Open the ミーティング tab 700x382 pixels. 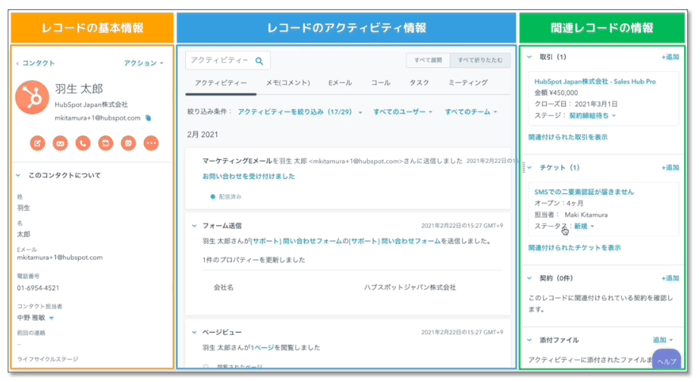click(x=468, y=83)
